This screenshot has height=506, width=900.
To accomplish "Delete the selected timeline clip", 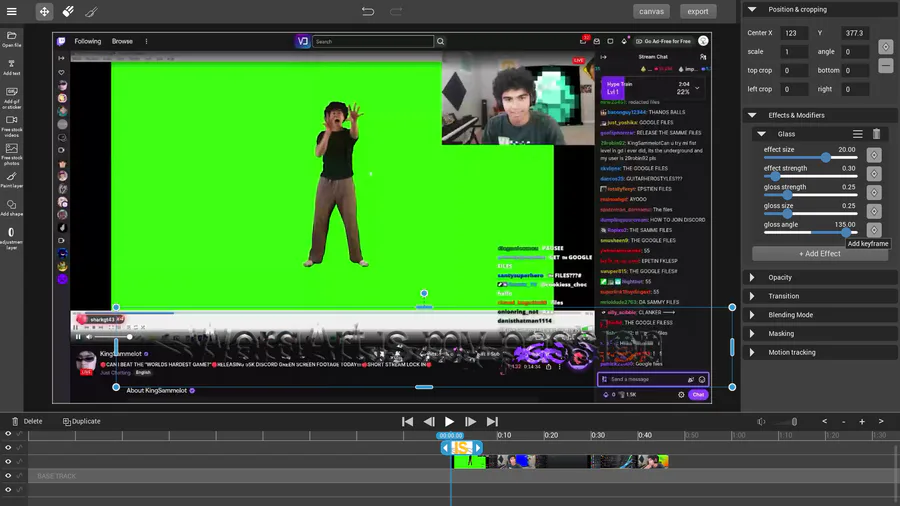I will click(x=27, y=421).
